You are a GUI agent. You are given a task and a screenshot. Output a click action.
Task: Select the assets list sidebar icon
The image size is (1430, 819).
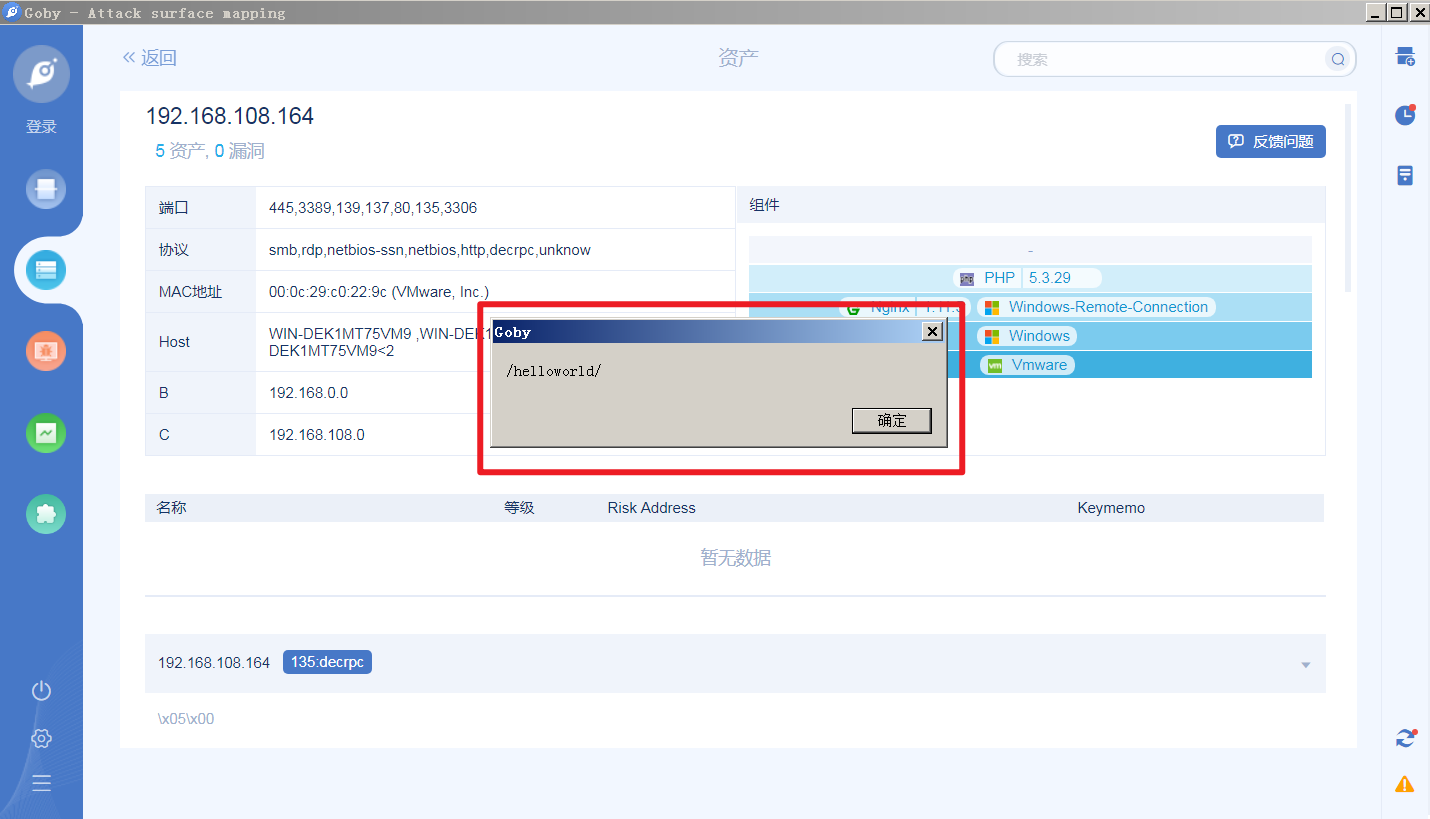click(46, 269)
